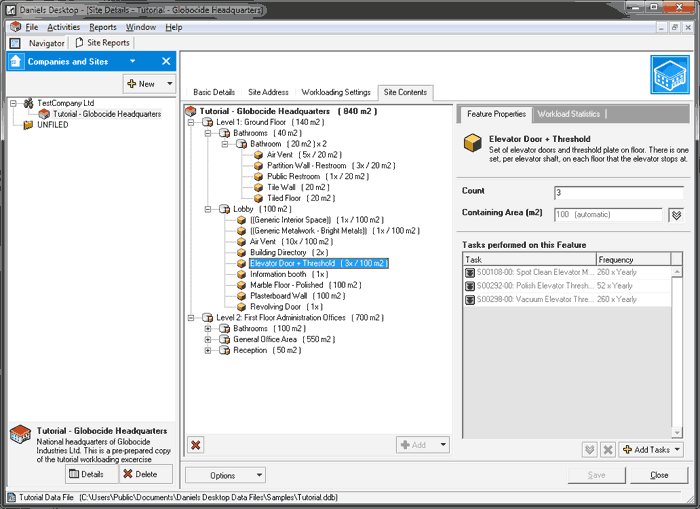Expand the Reception node
This screenshot has width=700, height=509.
click(x=208, y=350)
